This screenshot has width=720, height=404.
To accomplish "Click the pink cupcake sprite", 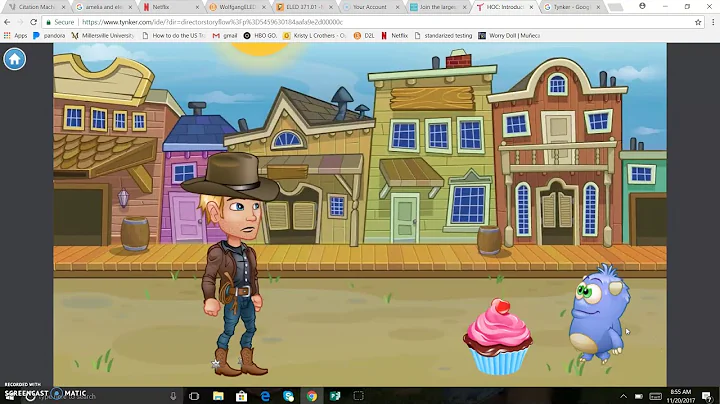I will click(x=498, y=336).
